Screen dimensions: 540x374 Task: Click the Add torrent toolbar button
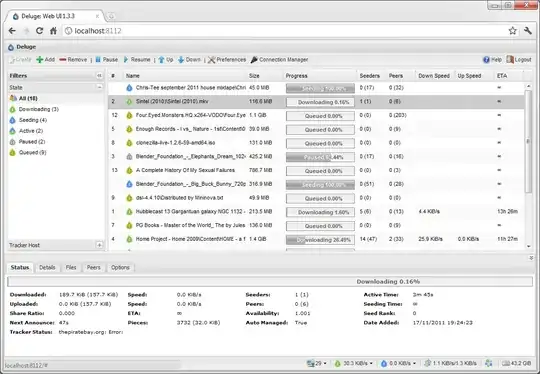coord(46,60)
